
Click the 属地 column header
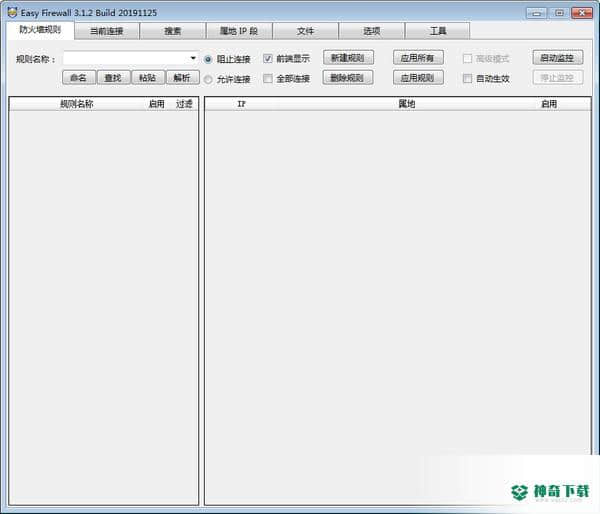[407, 104]
